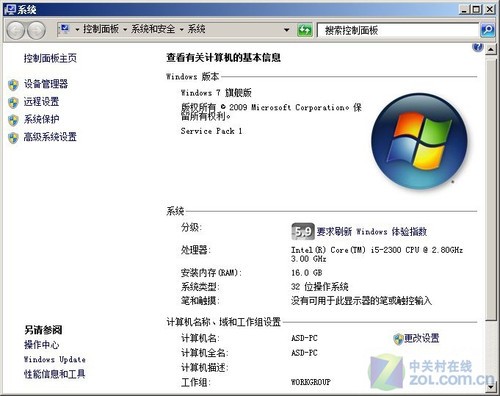Click the Windows 7 旗舰版 text

(x=216, y=93)
